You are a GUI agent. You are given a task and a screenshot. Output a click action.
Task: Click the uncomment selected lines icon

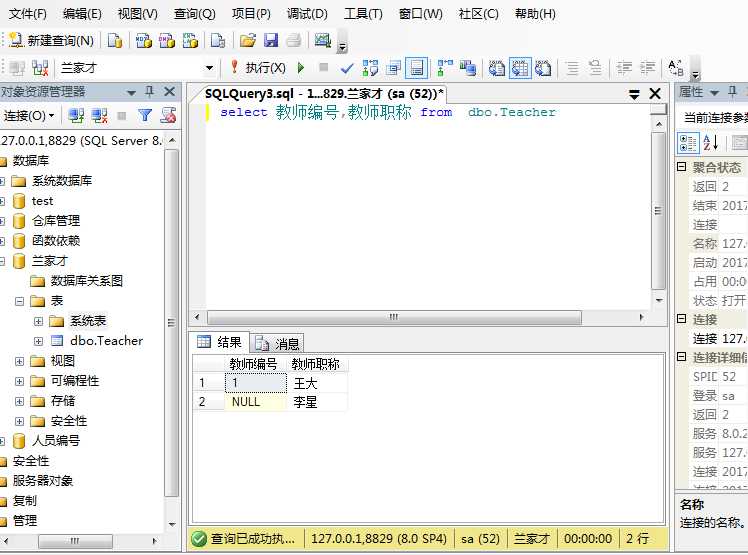click(595, 68)
